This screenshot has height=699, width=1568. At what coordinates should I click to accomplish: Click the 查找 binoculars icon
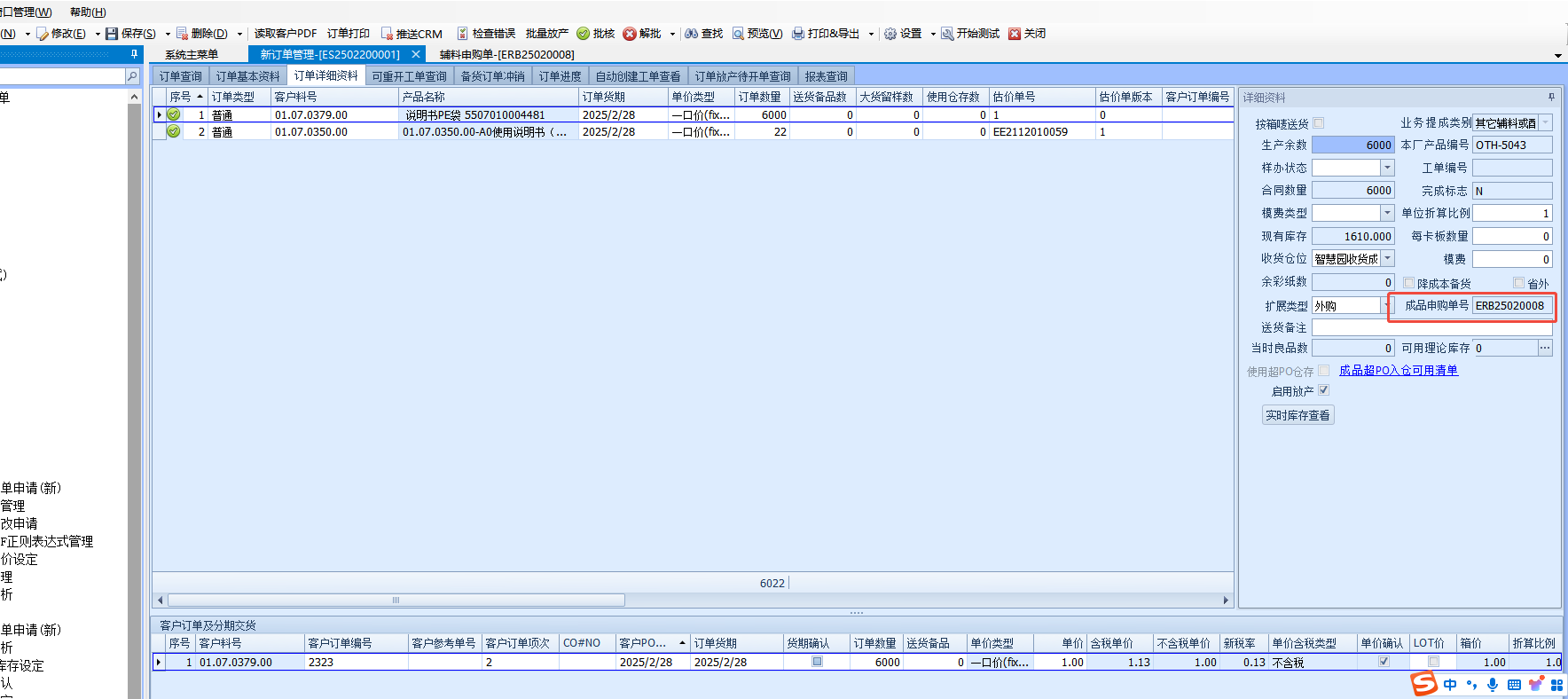[691, 34]
